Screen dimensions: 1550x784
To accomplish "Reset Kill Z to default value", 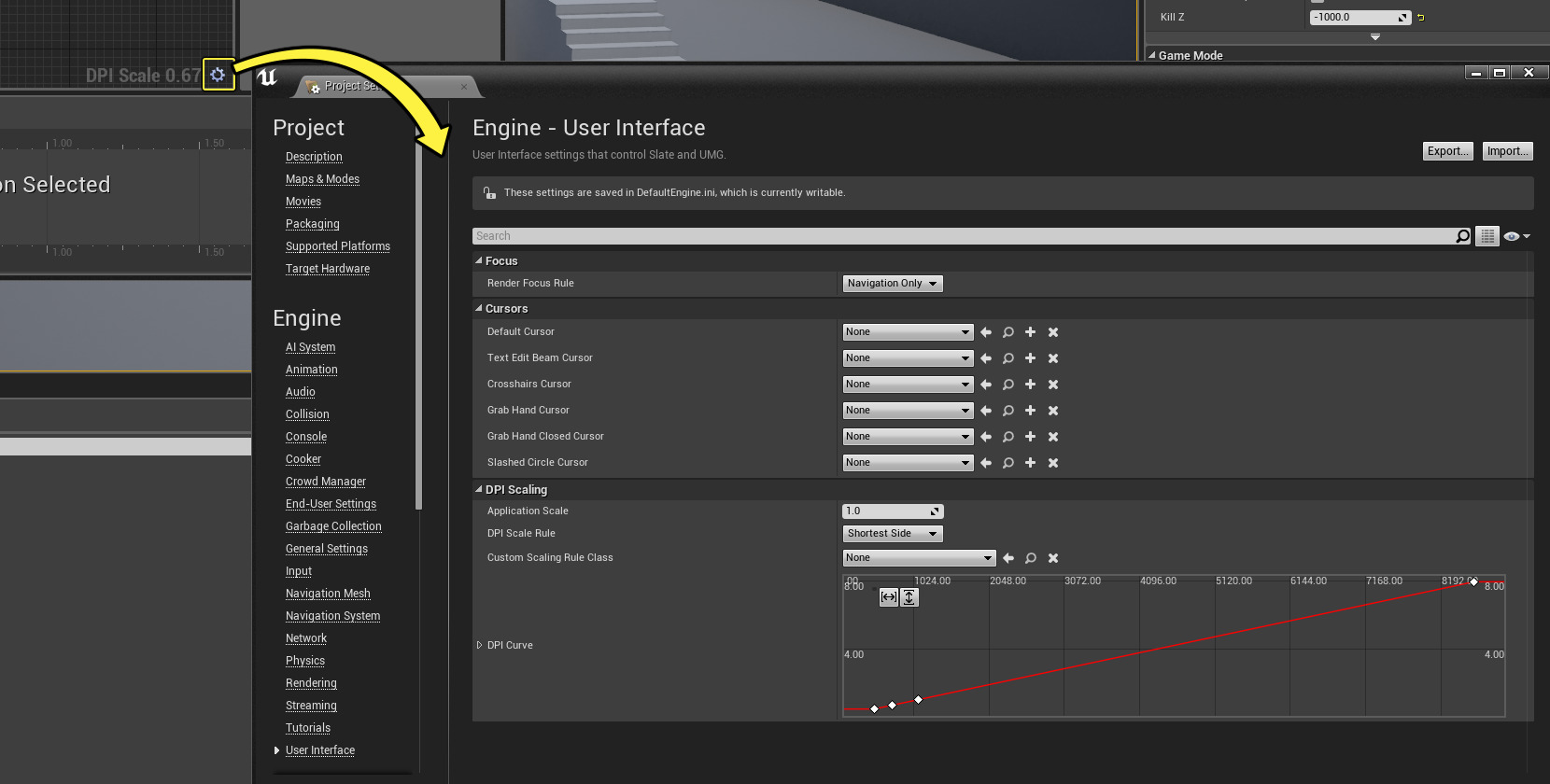I will 1421,18.
